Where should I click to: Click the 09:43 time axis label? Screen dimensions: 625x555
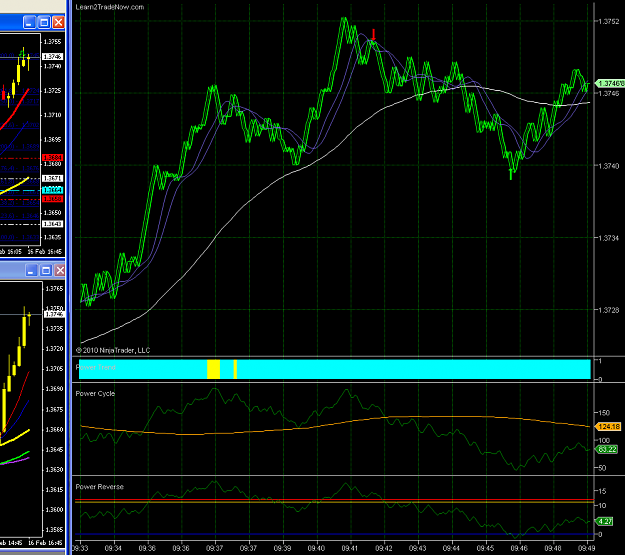click(417, 548)
